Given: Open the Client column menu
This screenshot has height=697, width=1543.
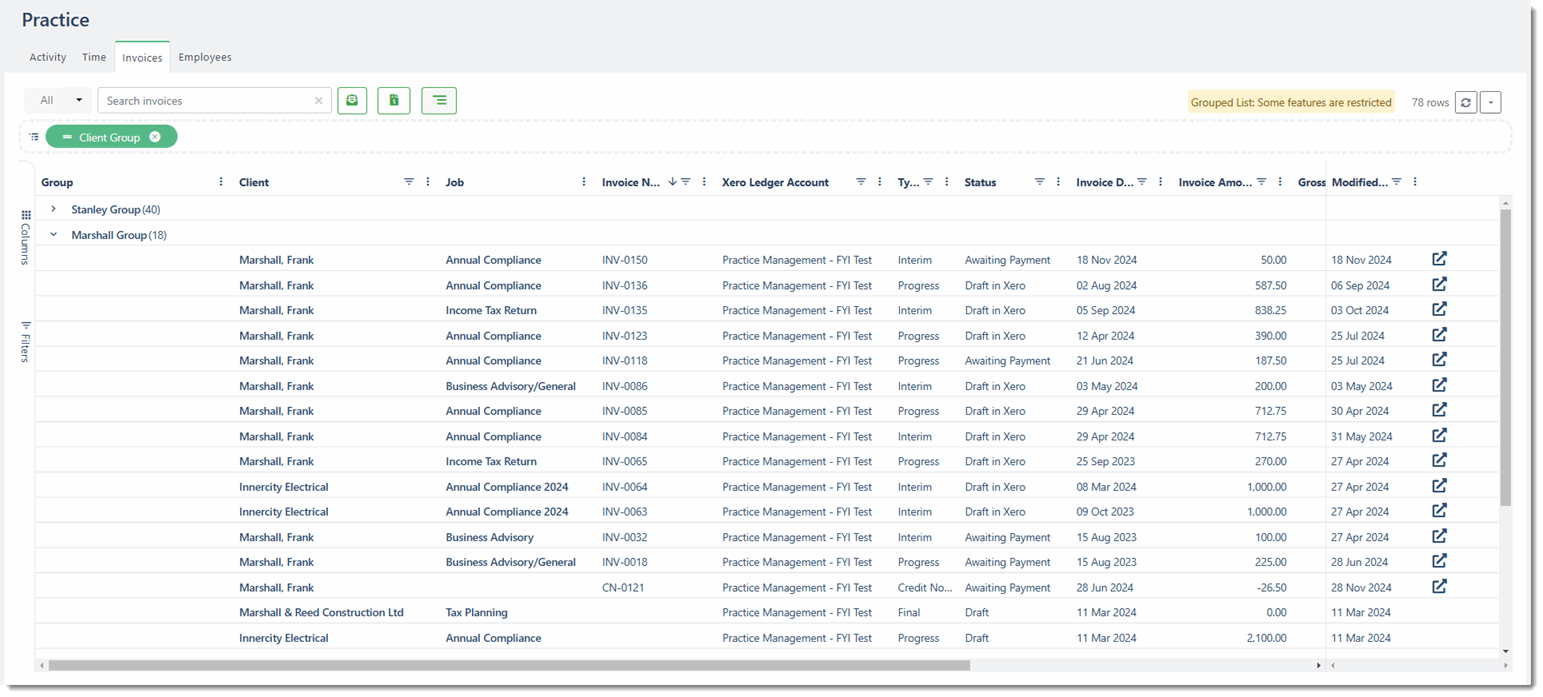Looking at the screenshot, I should pos(428,182).
